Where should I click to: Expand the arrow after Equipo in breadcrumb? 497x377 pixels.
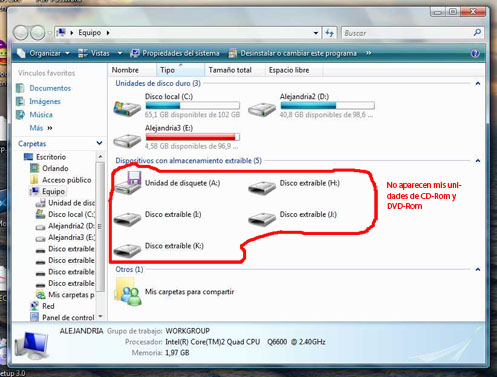pyautogui.click(x=108, y=33)
